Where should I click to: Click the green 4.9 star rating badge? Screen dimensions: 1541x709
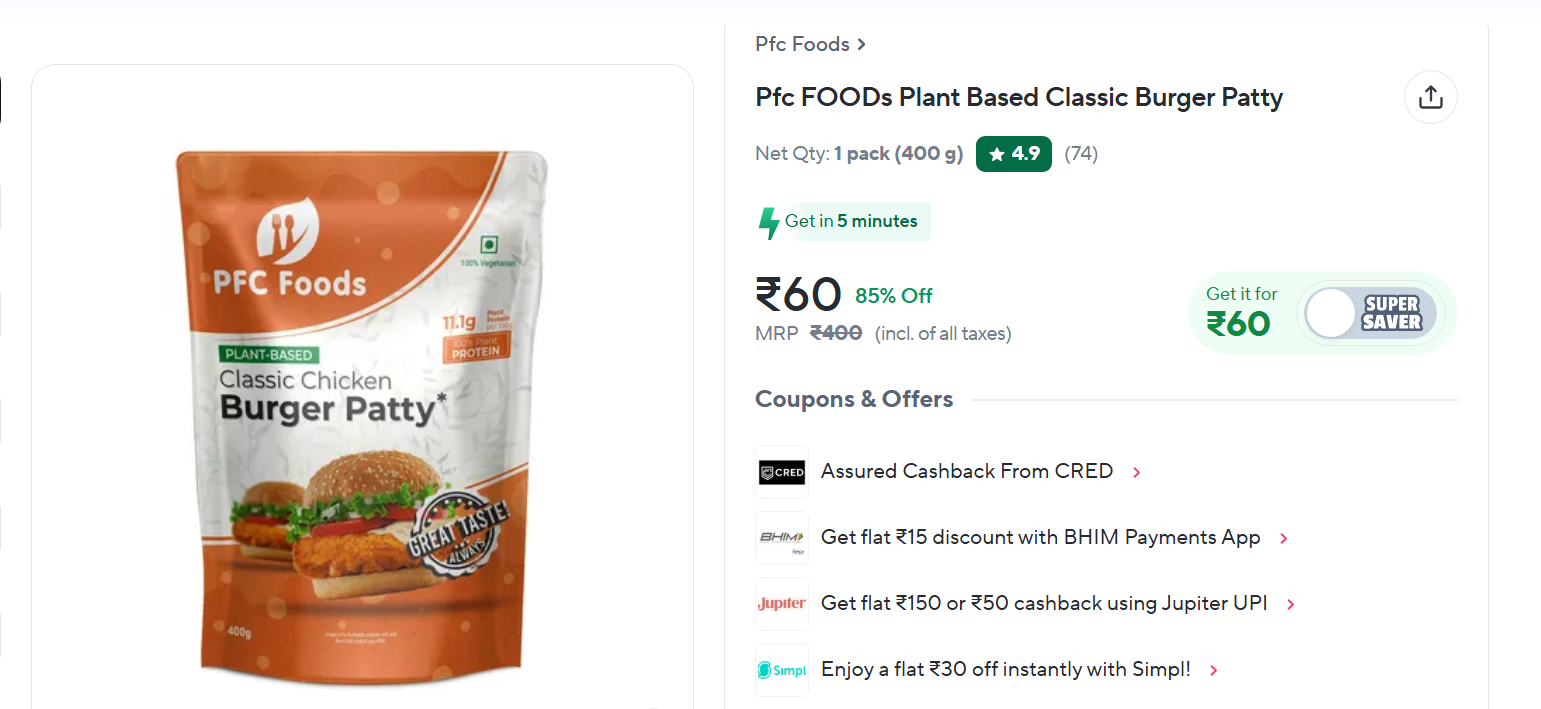[x=1013, y=154]
